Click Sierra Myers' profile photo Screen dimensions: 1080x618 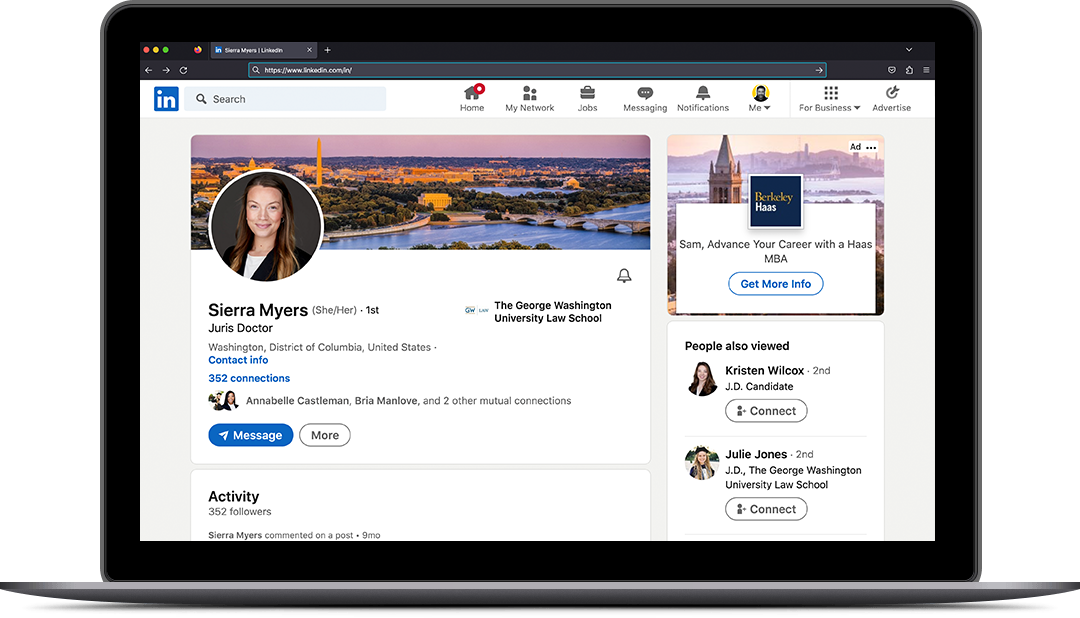coord(266,226)
